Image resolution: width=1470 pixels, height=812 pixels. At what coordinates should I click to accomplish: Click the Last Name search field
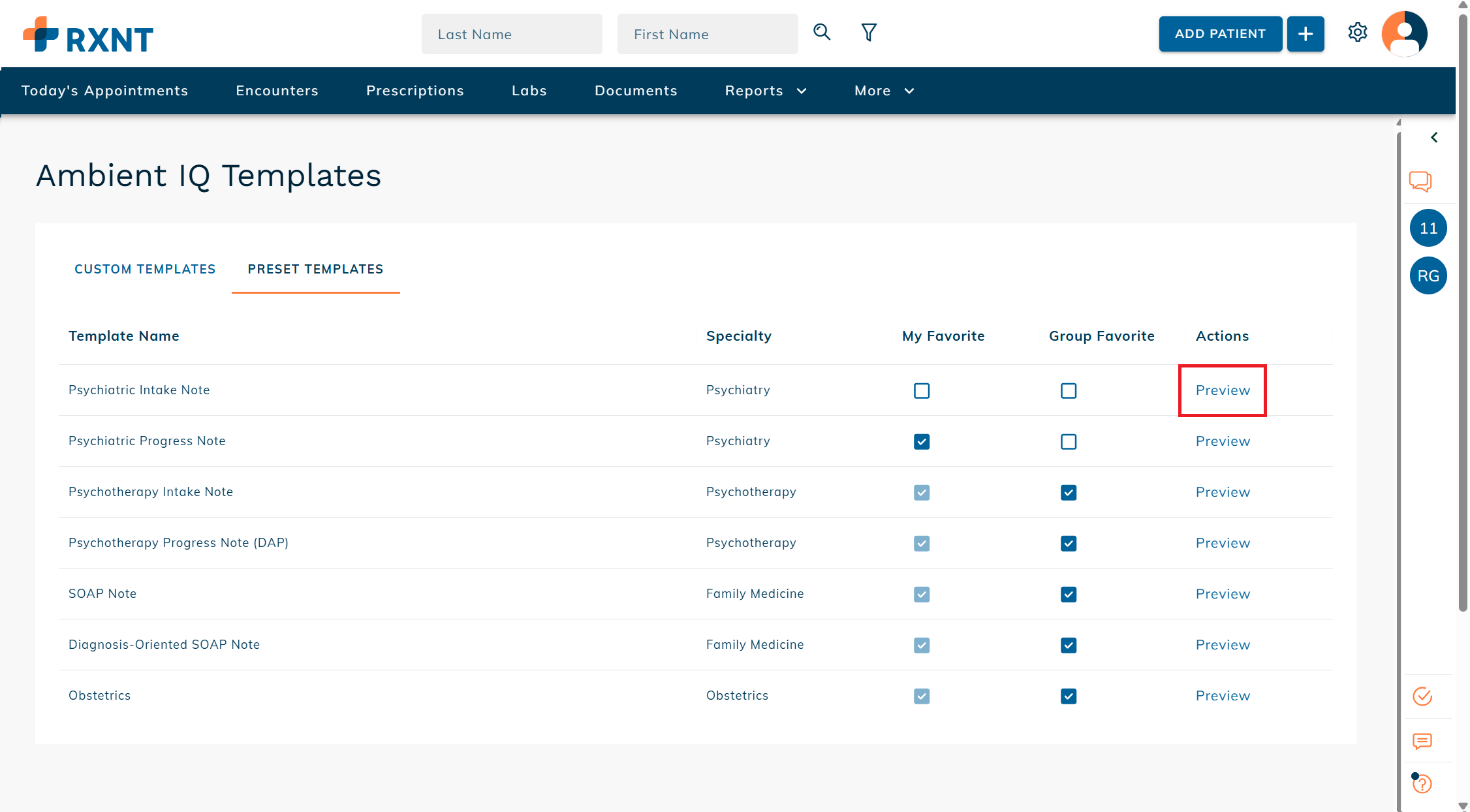tap(512, 34)
